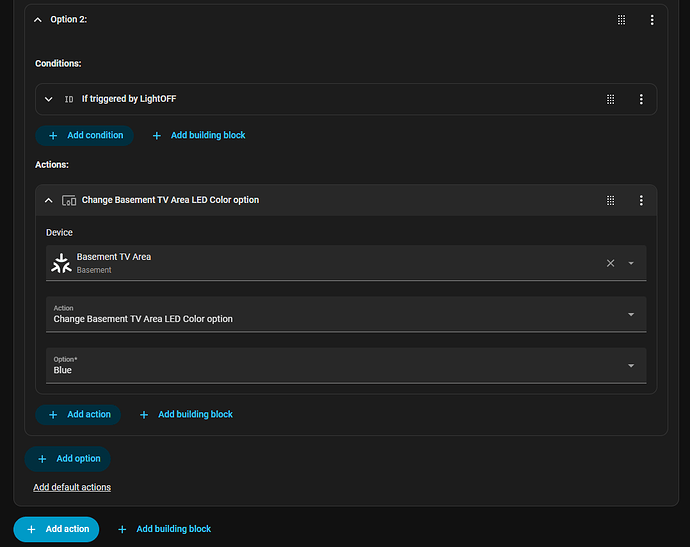
Task: Click the LED Color action drag handle
Action: click(610, 200)
